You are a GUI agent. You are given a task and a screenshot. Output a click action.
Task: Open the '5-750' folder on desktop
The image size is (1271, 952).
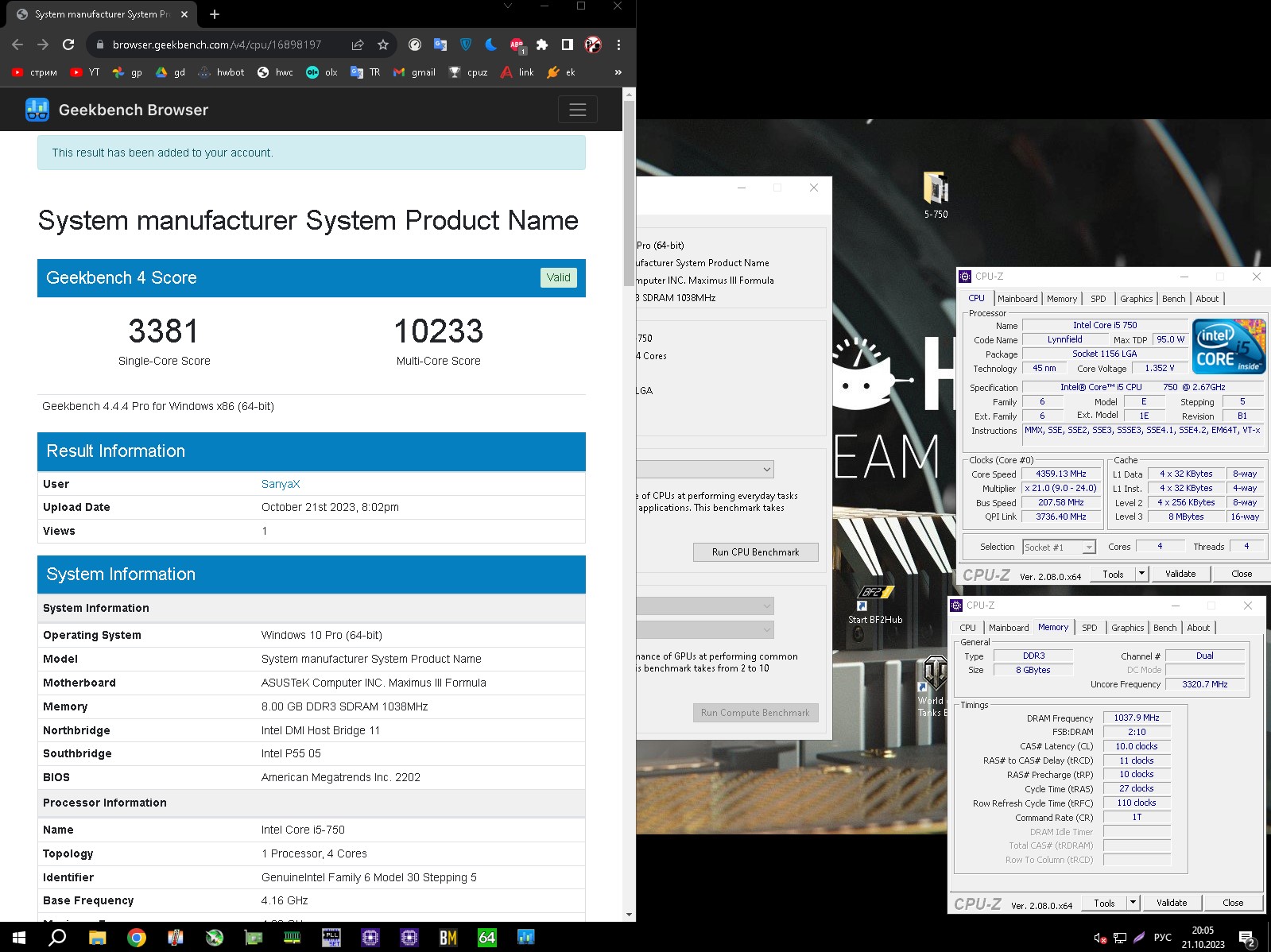point(936,195)
